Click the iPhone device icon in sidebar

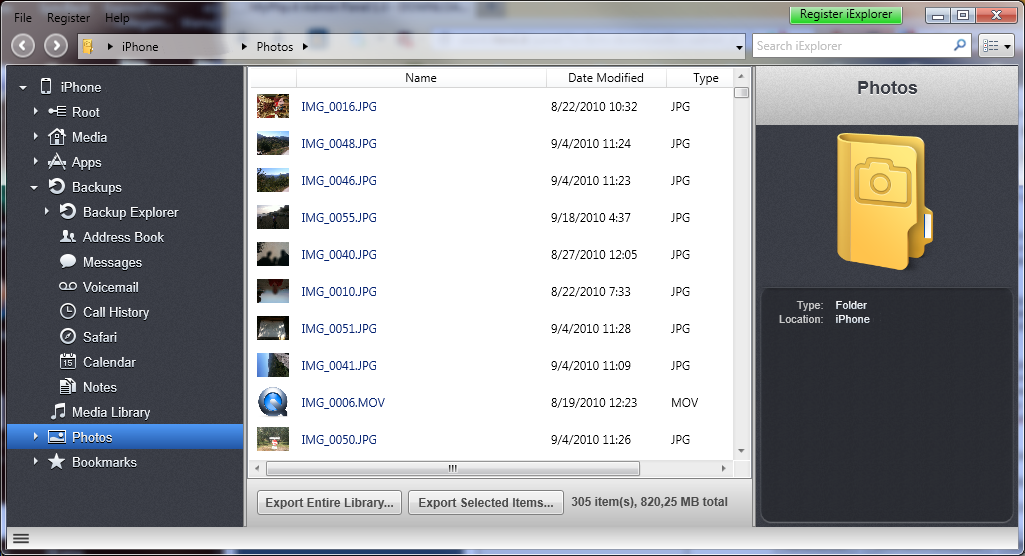point(46,86)
